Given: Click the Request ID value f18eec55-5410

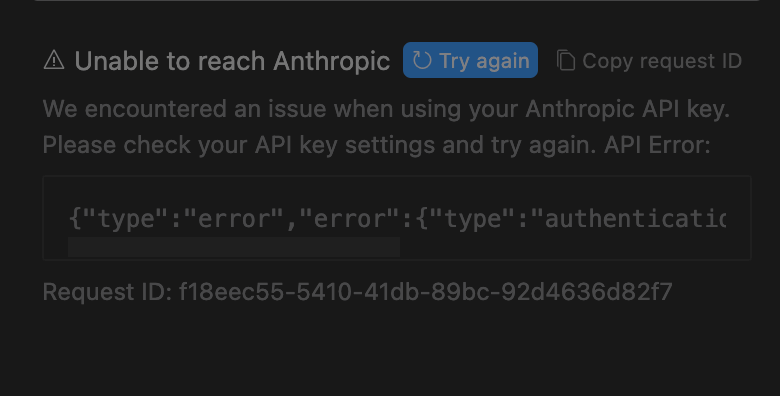Looking at the screenshot, I should pyautogui.click(x=425, y=292).
